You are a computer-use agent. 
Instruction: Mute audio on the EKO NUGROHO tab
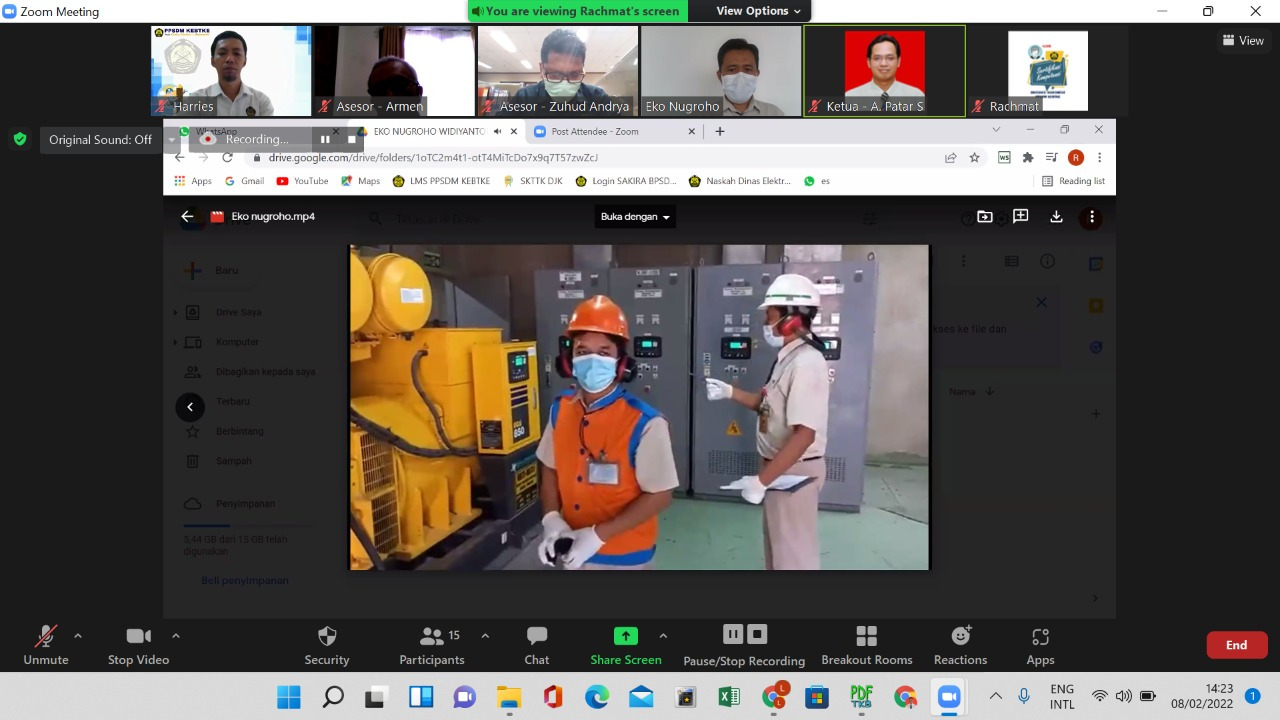point(497,131)
